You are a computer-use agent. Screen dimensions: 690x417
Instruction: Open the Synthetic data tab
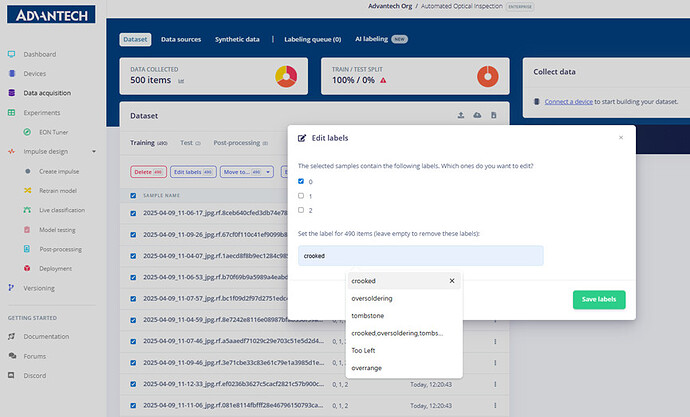click(237, 39)
